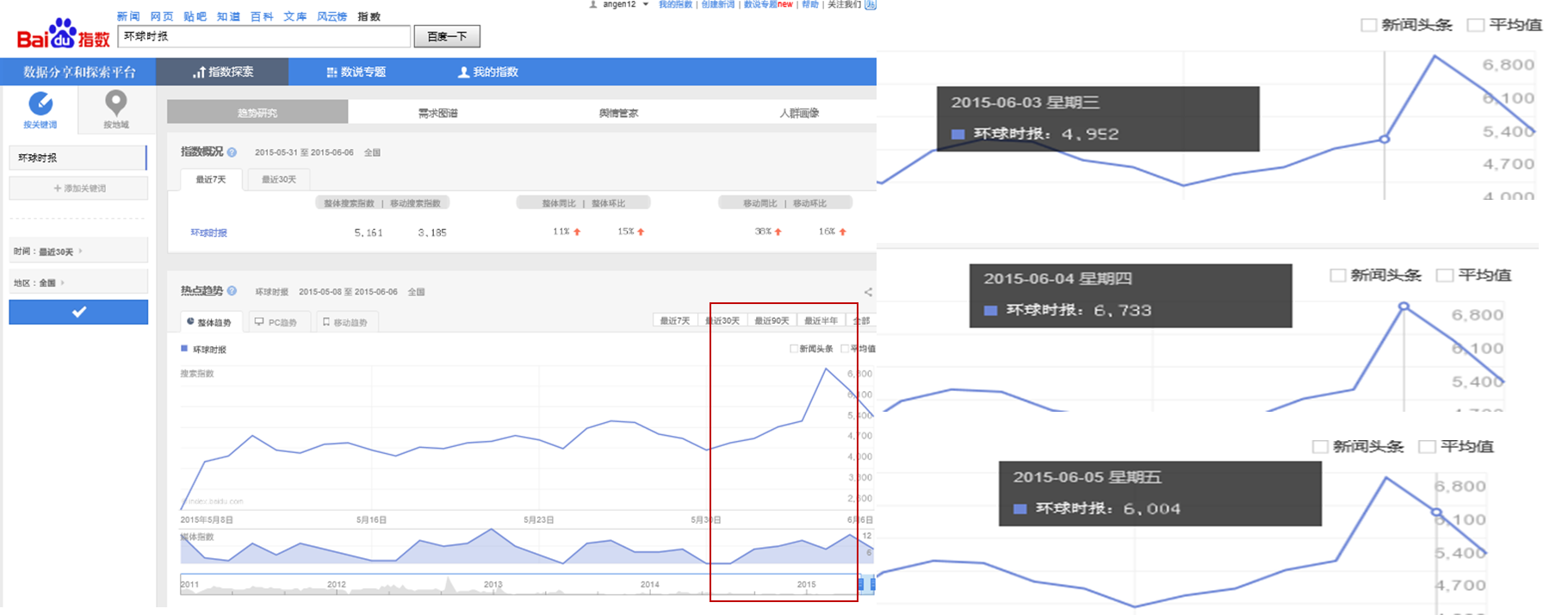Expand the 地区：全国 selector
Viewport: 1568px width, 615px height.
[x=78, y=283]
